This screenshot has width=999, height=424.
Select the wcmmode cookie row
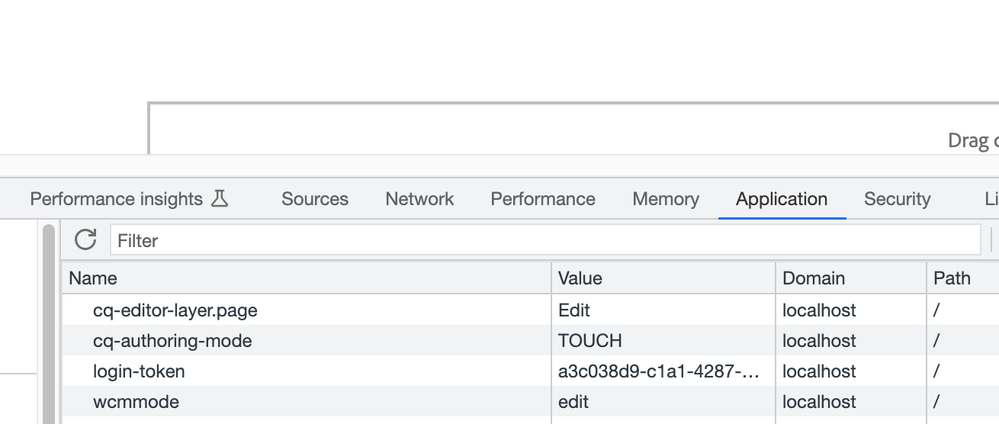(x=136, y=402)
